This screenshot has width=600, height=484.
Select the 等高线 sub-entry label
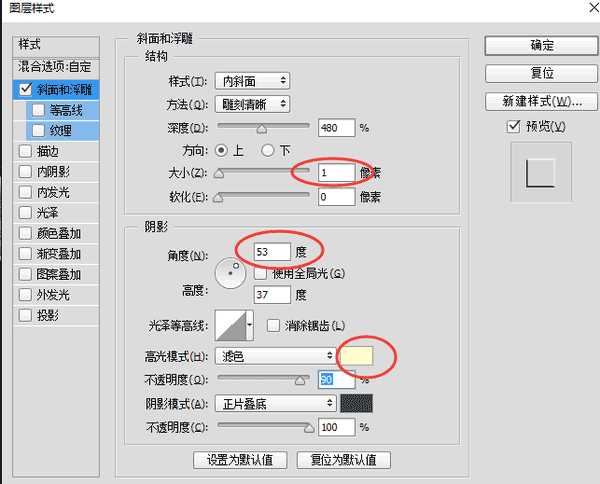66,110
